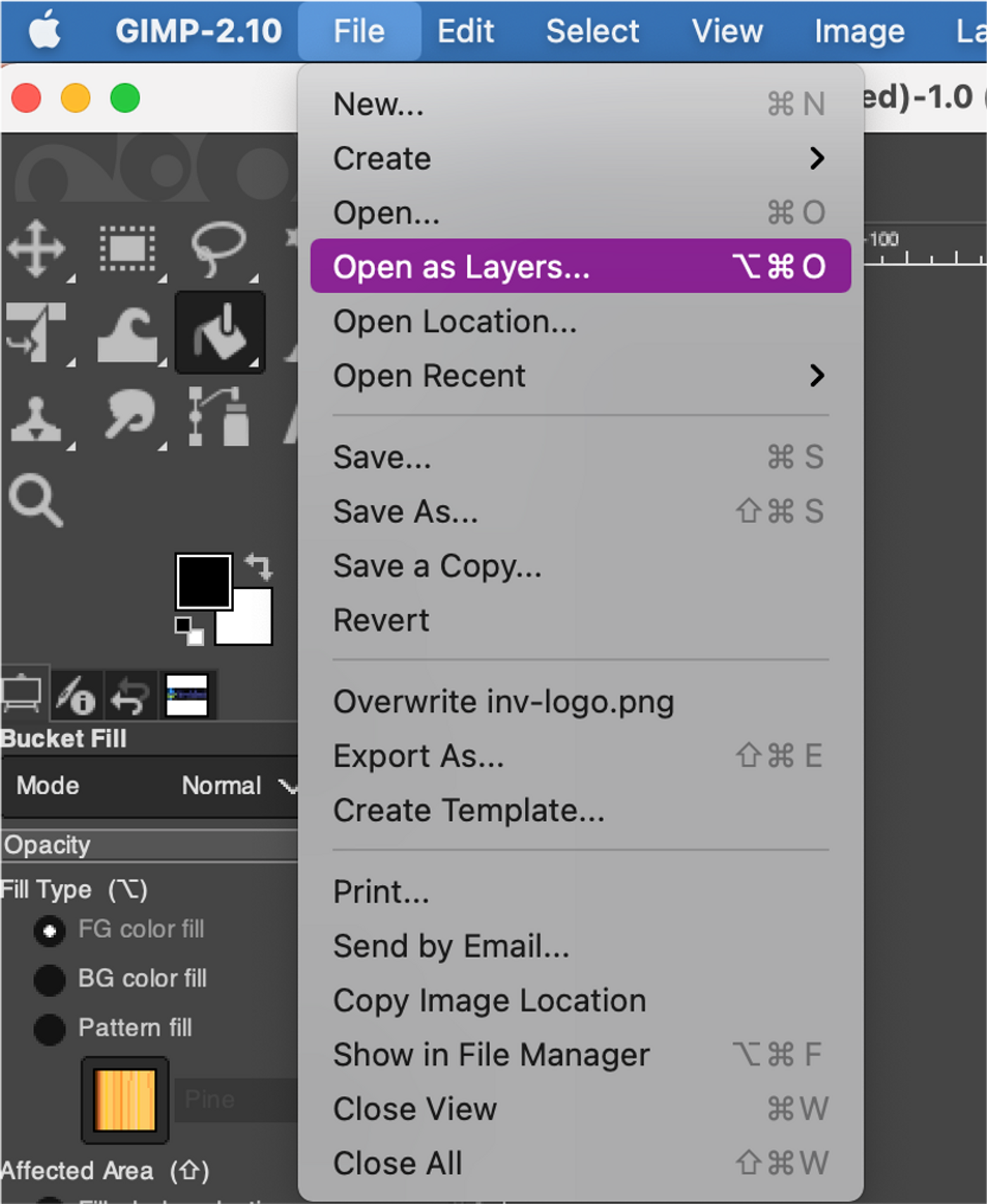Screen dimensions: 987x1204
Task: Choose Close View menu item
Action: [580, 1109]
